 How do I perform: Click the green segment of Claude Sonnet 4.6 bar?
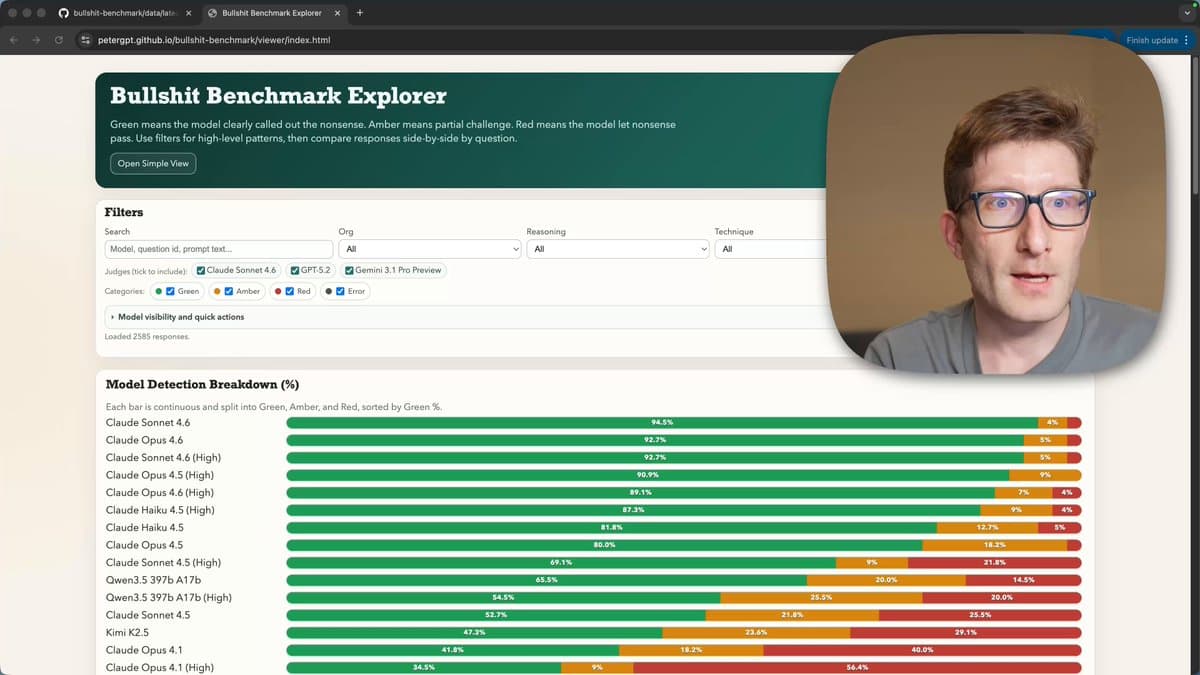click(660, 423)
